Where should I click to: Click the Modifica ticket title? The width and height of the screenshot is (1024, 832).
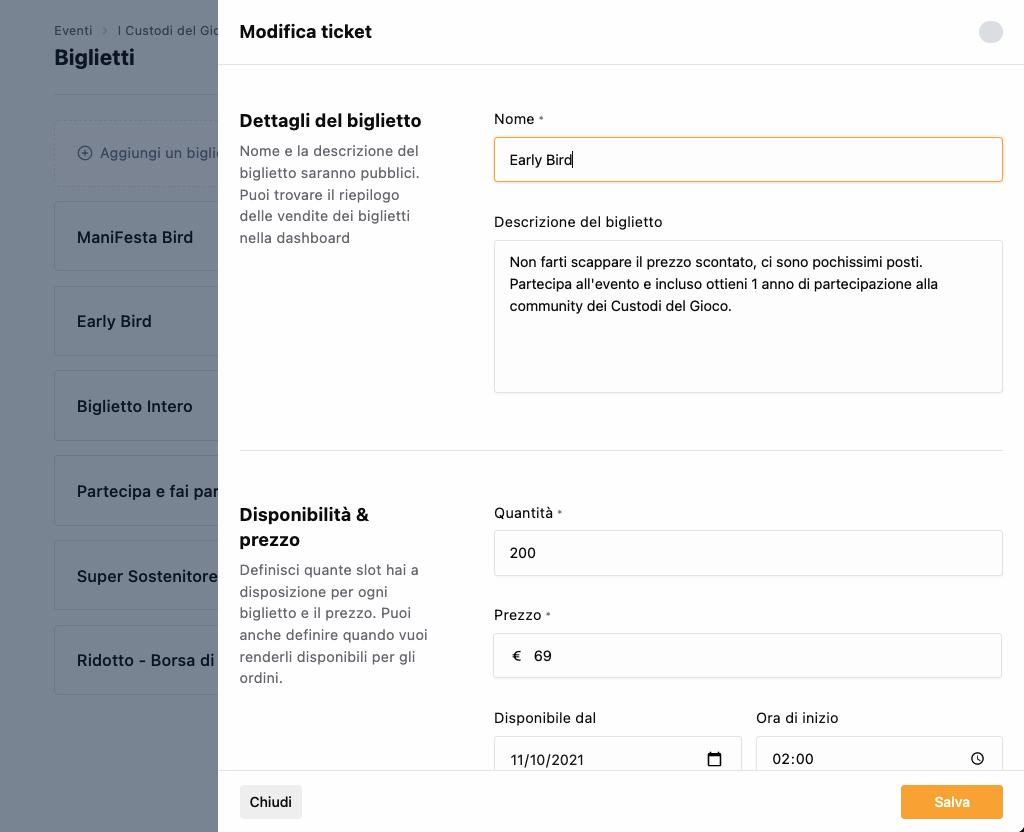[x=306, y=31]
